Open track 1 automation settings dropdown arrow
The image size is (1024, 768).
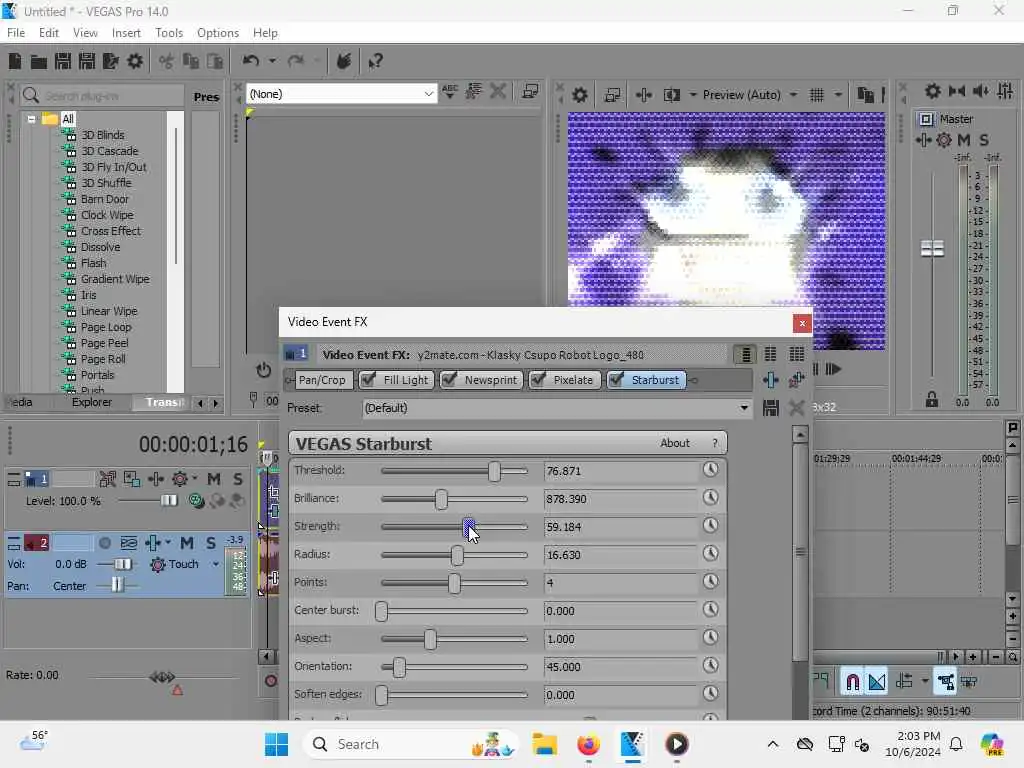[x=195, y=479]
